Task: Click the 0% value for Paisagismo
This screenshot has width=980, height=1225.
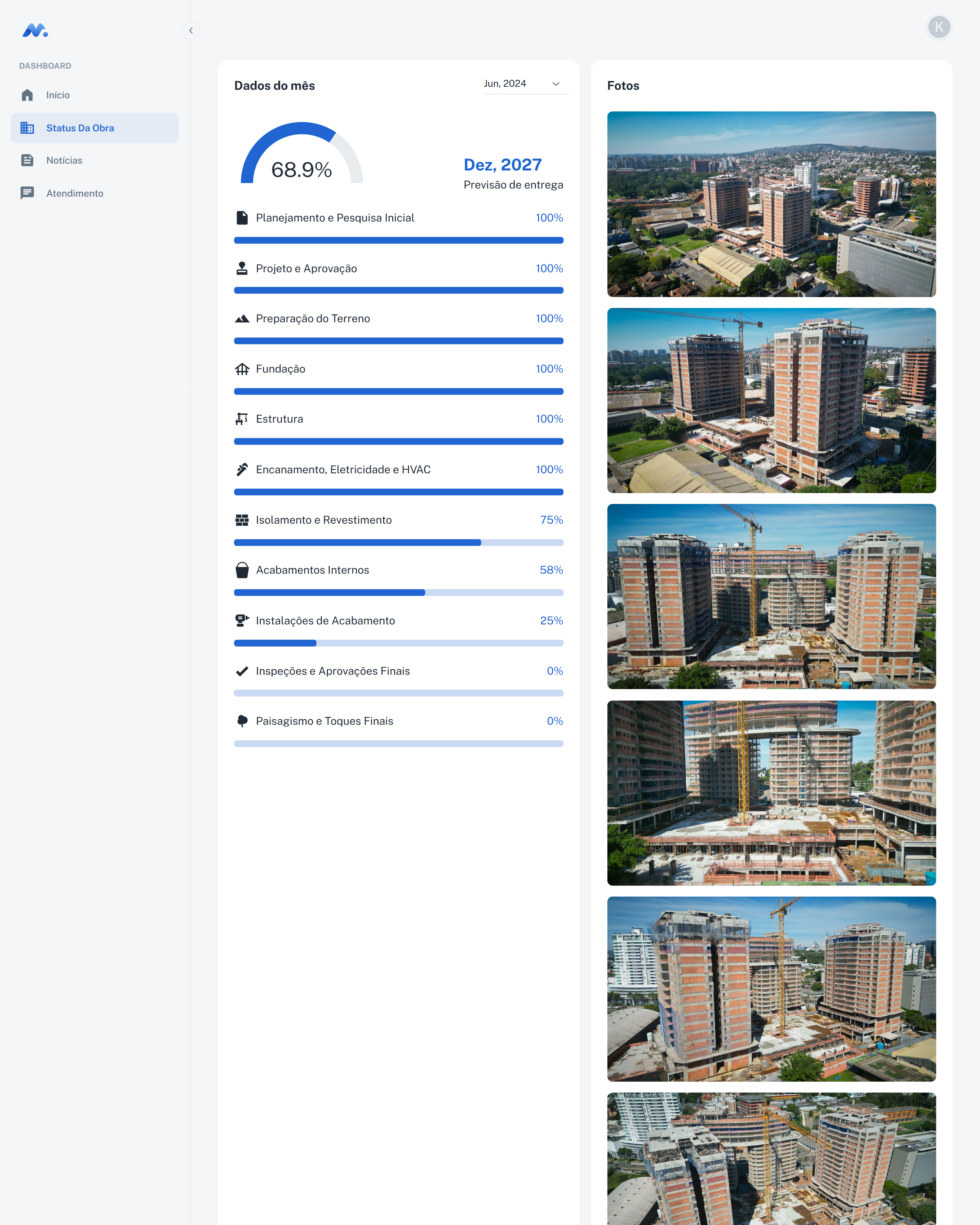Action: click(554, 721)
